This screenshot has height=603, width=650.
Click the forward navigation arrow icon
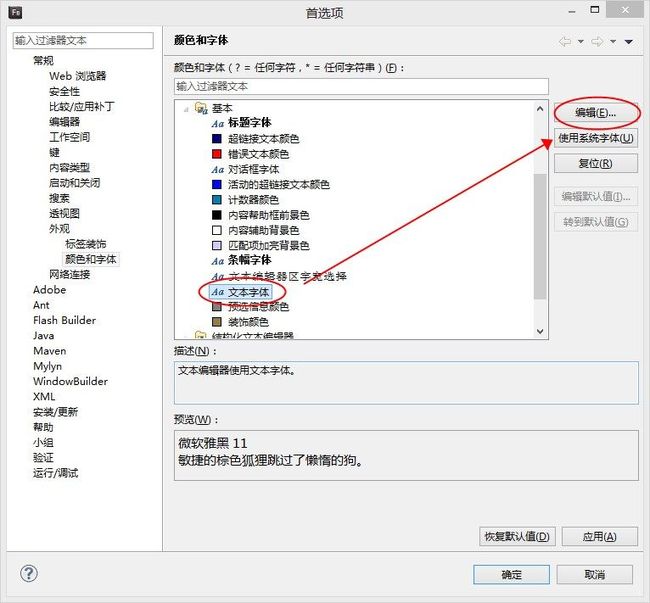click(597, 41)
